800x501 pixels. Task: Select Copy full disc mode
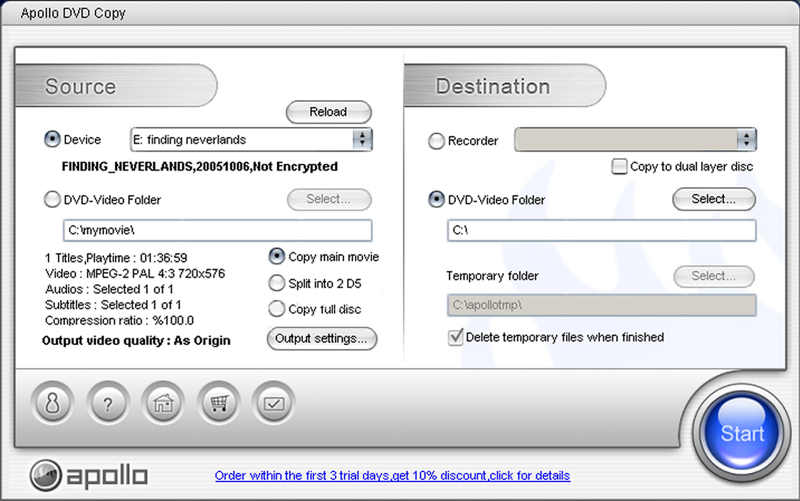click(277, 309)
